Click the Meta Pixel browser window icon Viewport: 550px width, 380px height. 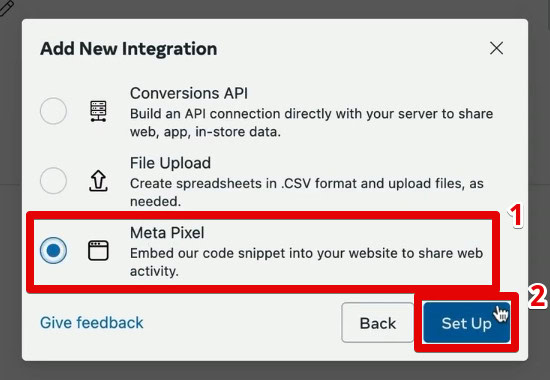pos(98,251)
